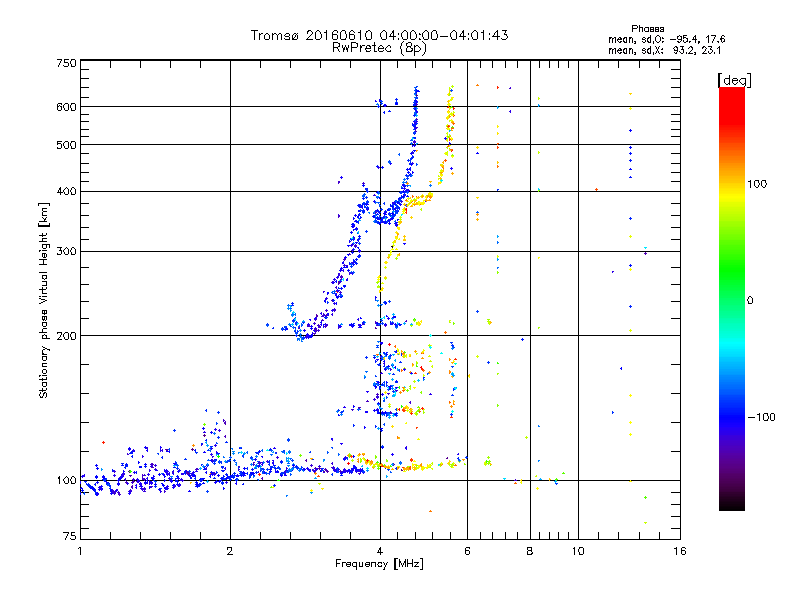The height and width of the screenshot is (600, 800).
Task: Click the y-axis tick label '400'
Action: click(66, 192)
